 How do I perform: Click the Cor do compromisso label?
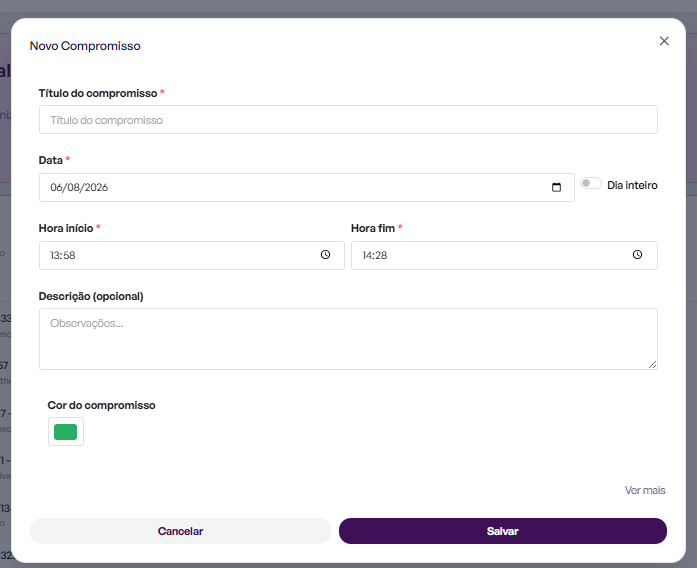coord(101,405)
